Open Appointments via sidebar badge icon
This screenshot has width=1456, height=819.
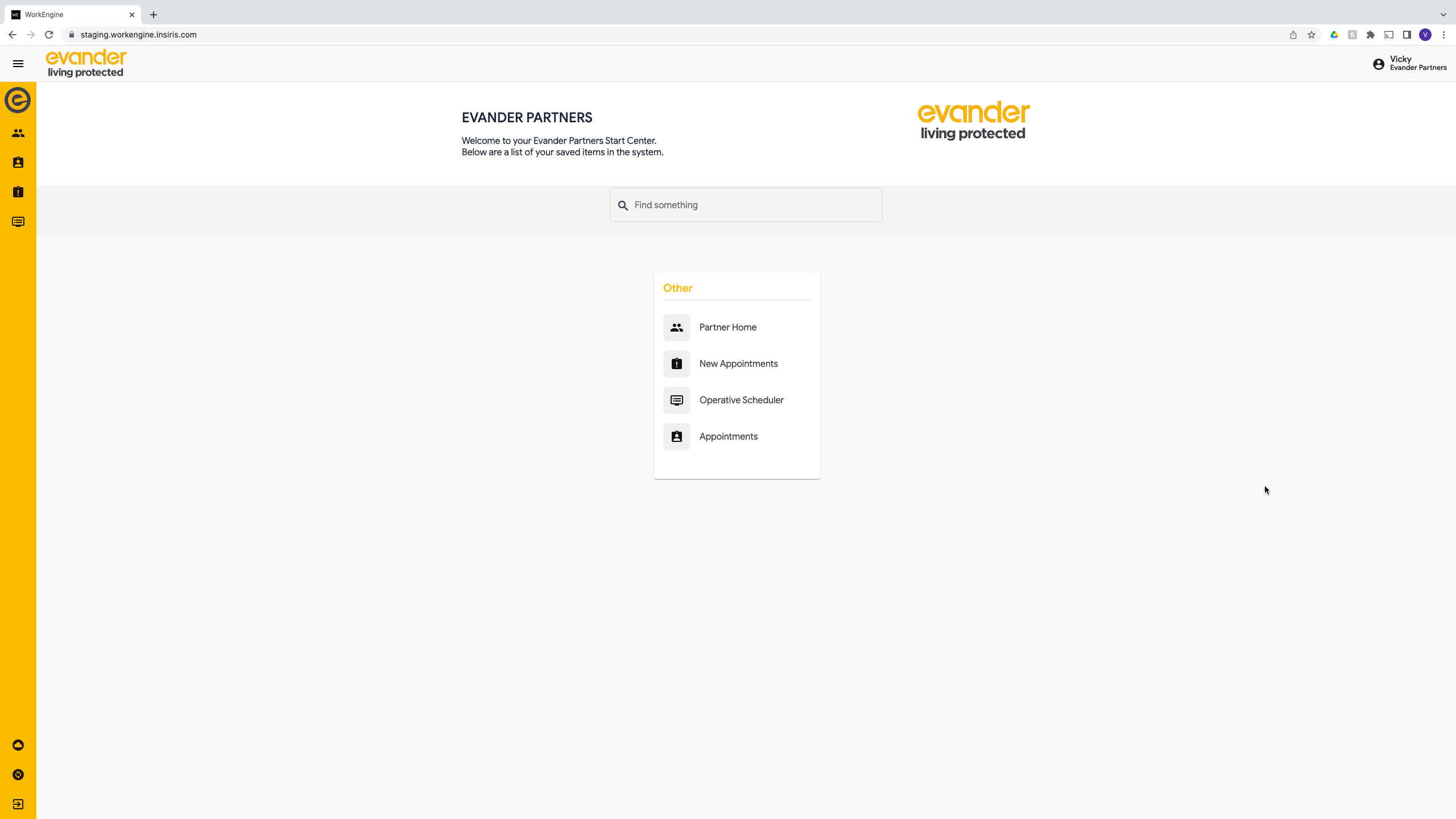click(x=18, y=163)
